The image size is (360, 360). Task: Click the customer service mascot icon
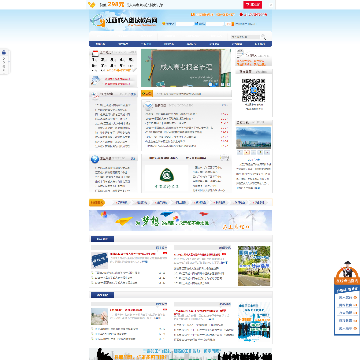tap(347, 270)
